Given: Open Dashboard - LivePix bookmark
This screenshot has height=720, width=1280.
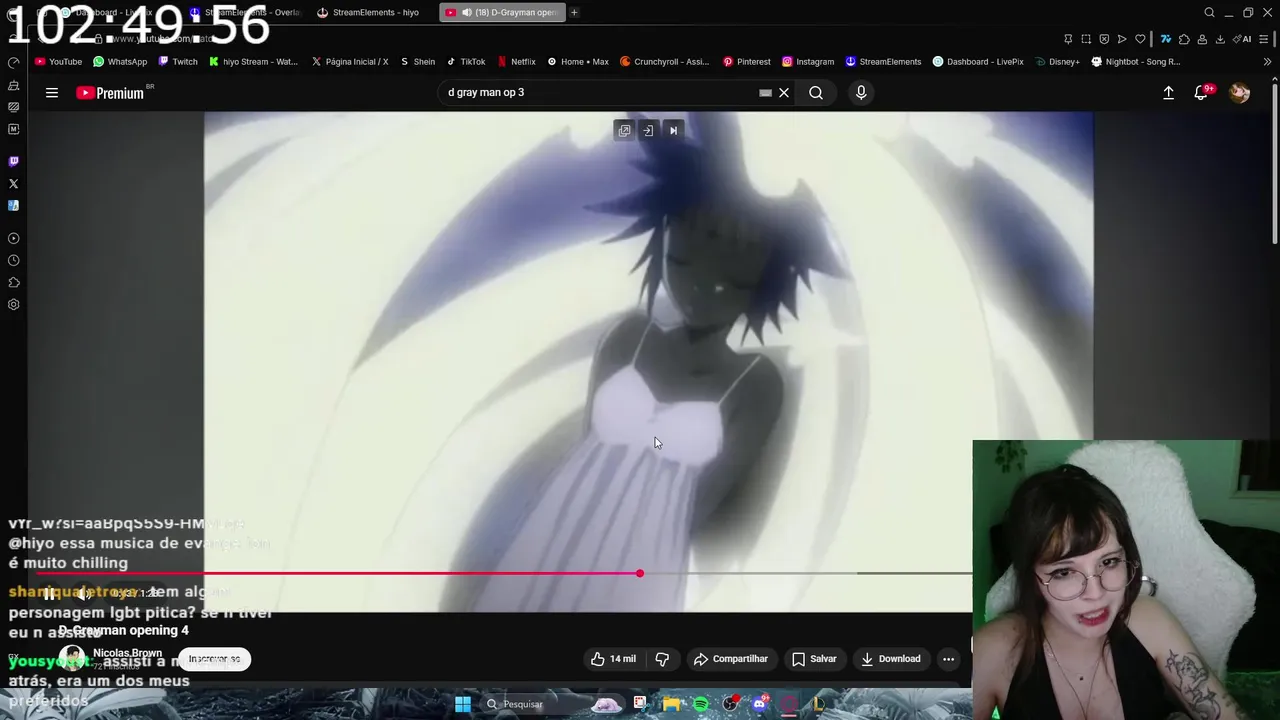Looking at the screenshot, I should click(978, 61).
